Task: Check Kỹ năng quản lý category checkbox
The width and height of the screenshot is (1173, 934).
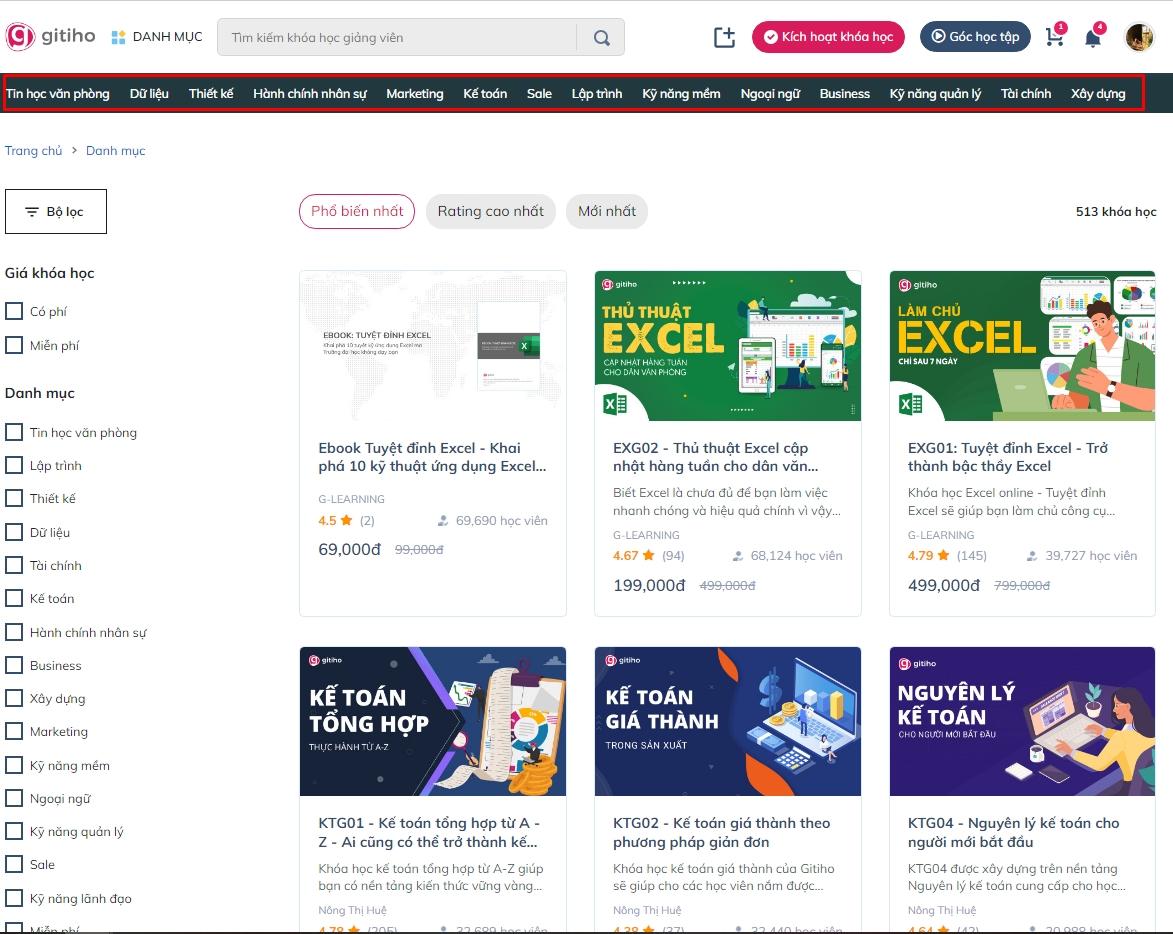Action: pyautogui.click(x=14, y=831)
